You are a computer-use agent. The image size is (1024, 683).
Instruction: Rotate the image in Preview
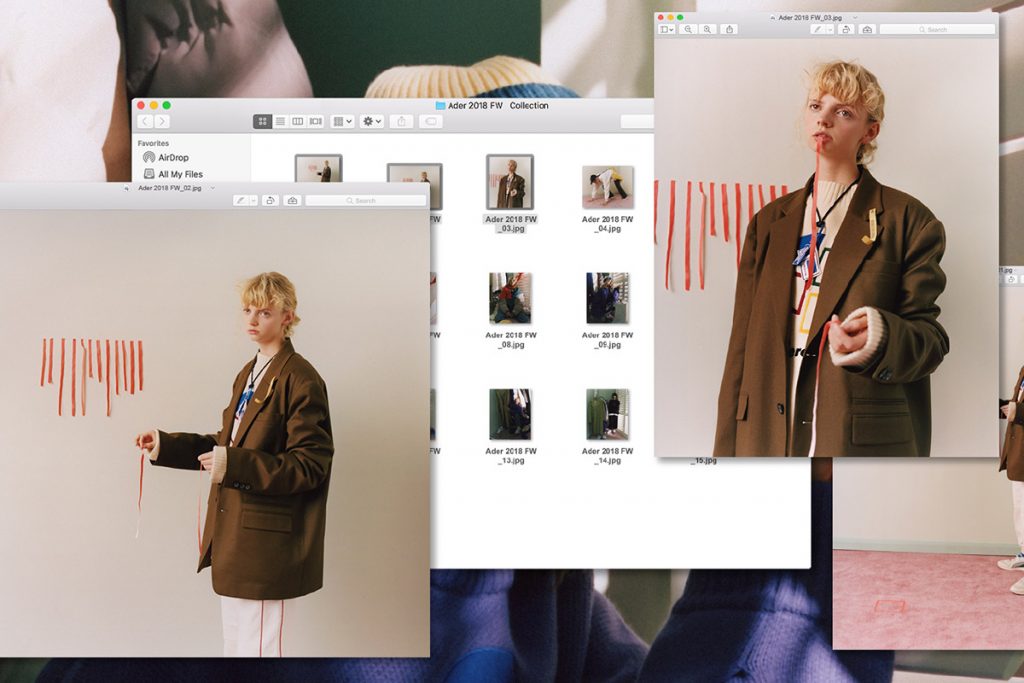pyautogui.click(x=846, y=29)
